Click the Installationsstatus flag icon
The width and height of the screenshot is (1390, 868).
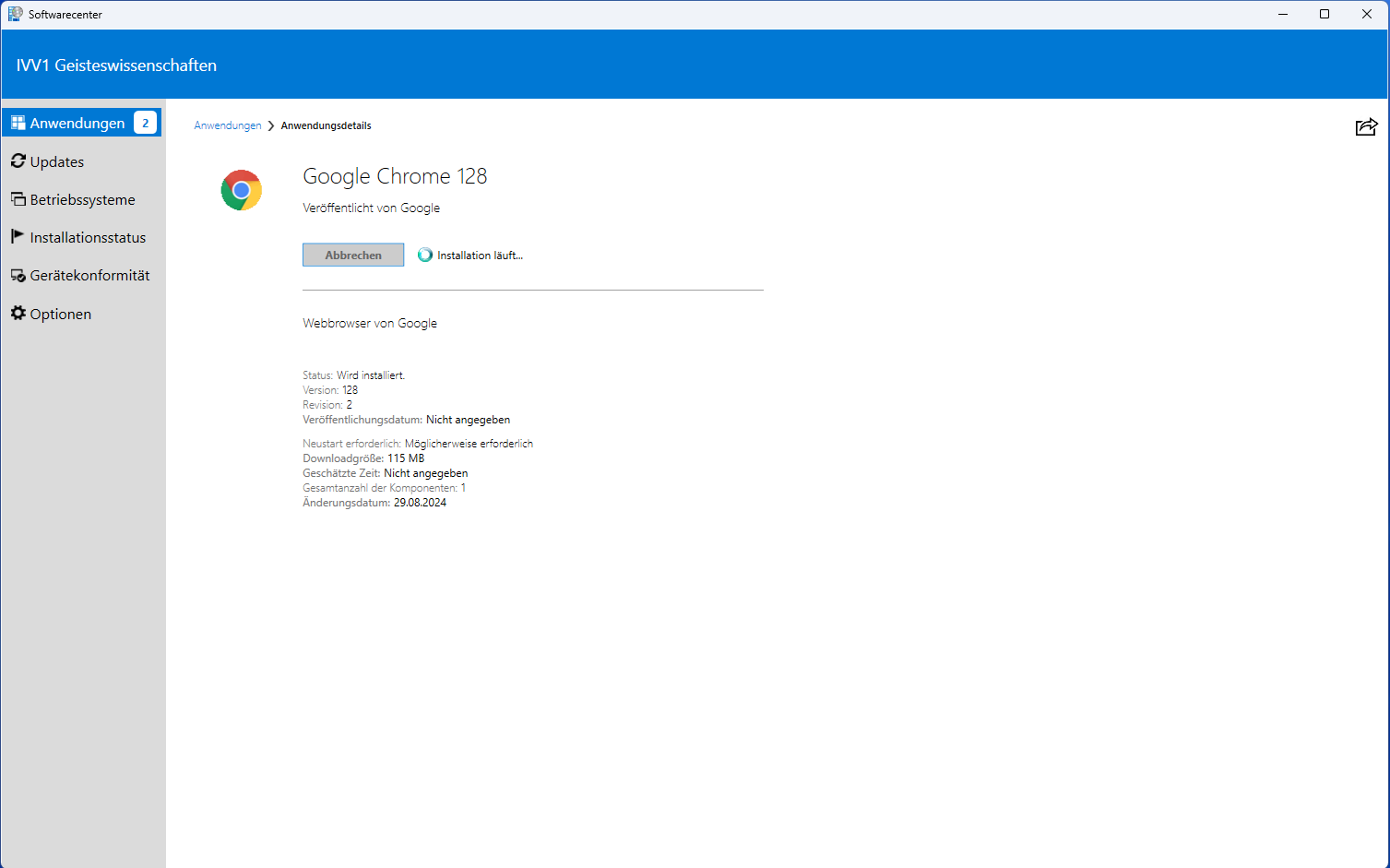18,237
